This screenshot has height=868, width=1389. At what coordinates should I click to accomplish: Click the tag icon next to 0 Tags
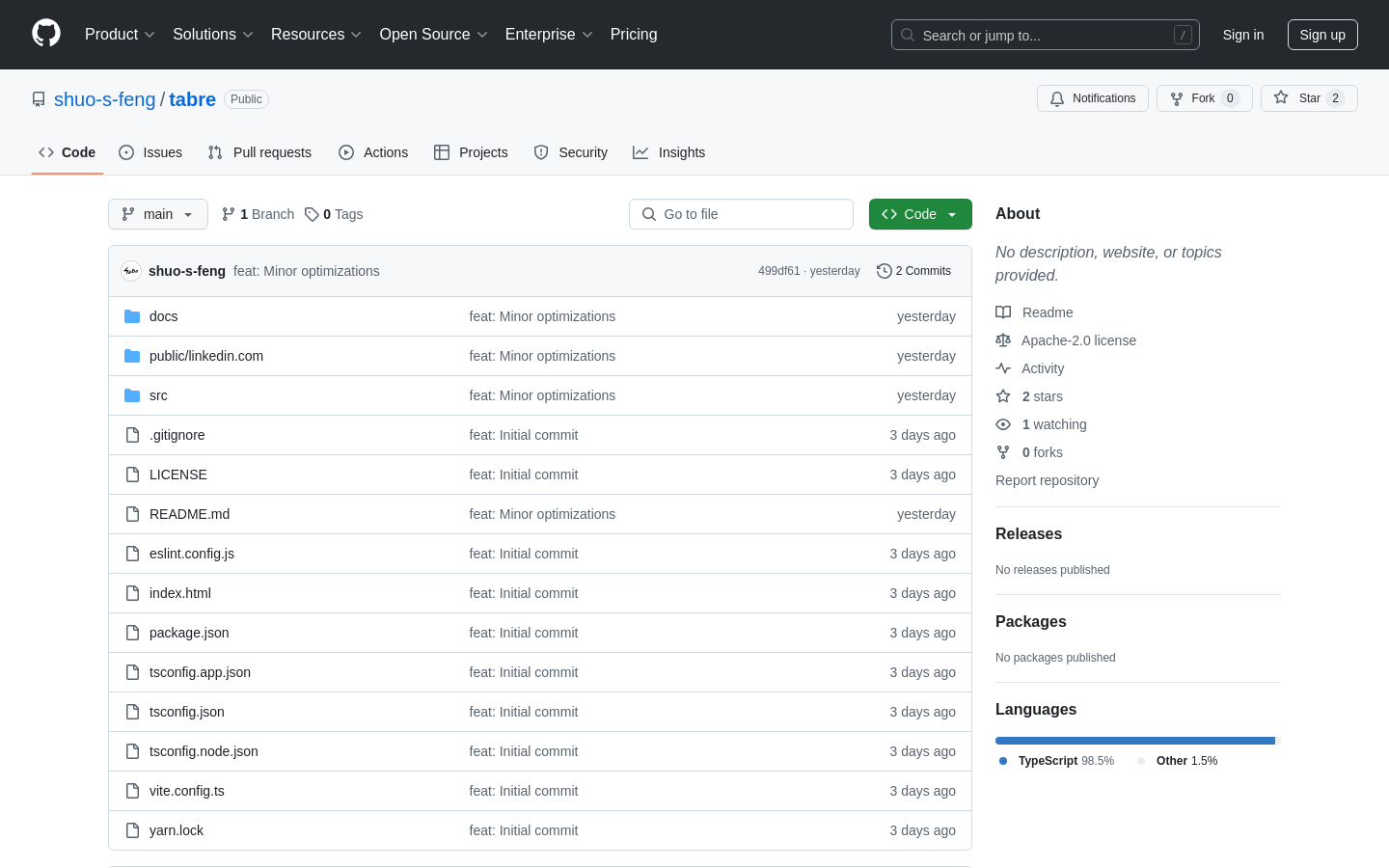[x=312, y=214]
